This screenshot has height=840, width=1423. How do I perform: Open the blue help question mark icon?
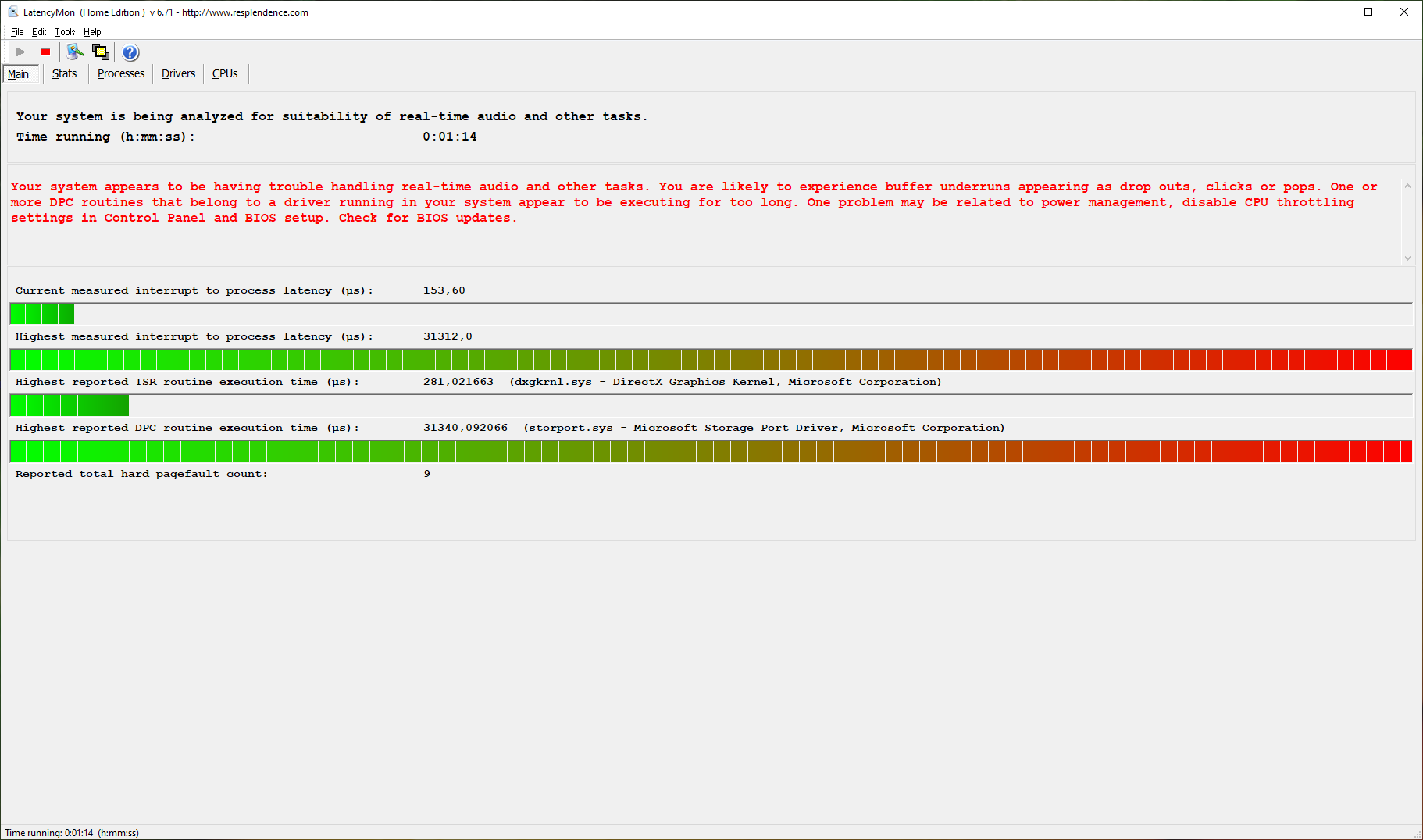tap(130, 52)
